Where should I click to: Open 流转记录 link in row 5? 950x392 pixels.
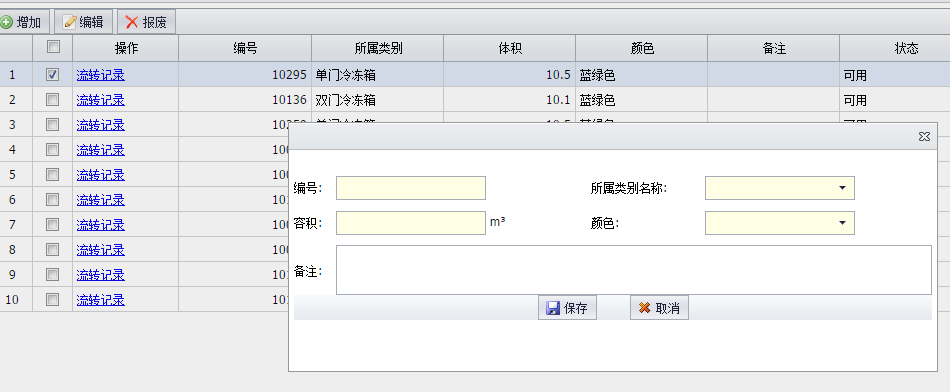tap(101, 175)
